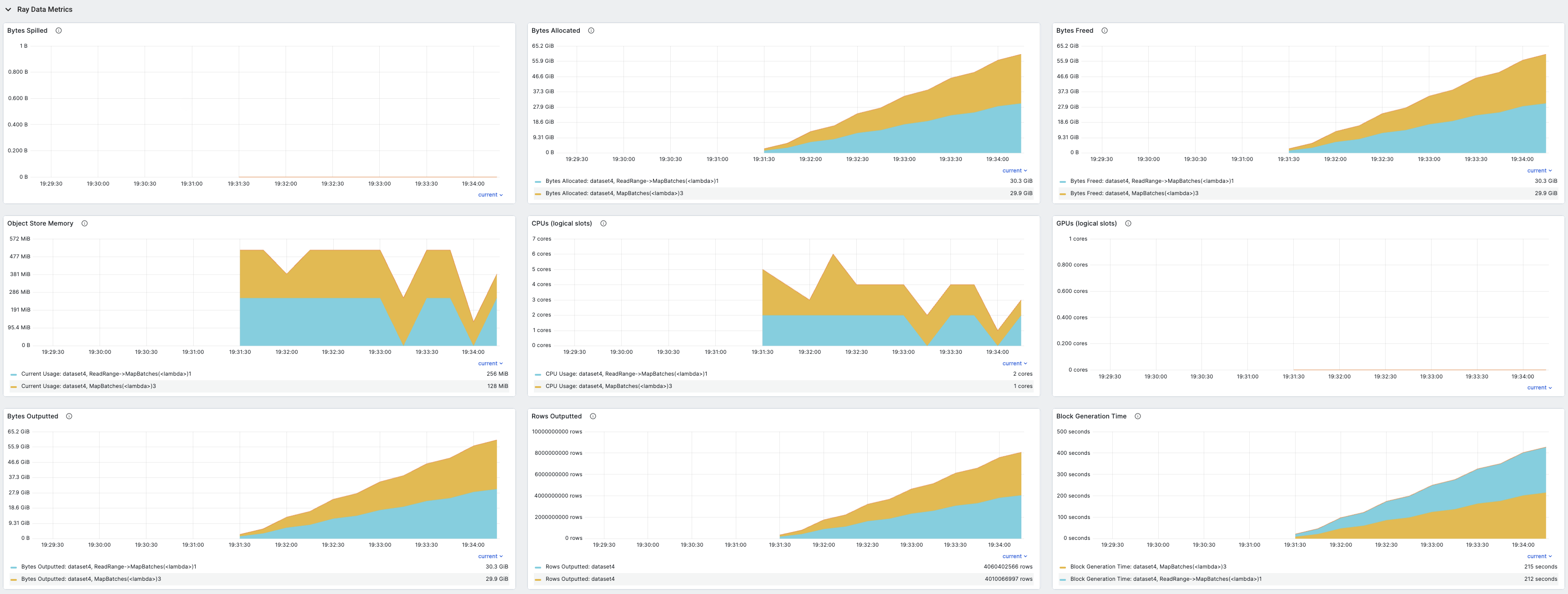Open the Block Generation Time panel title menu

click(1091, 416)
